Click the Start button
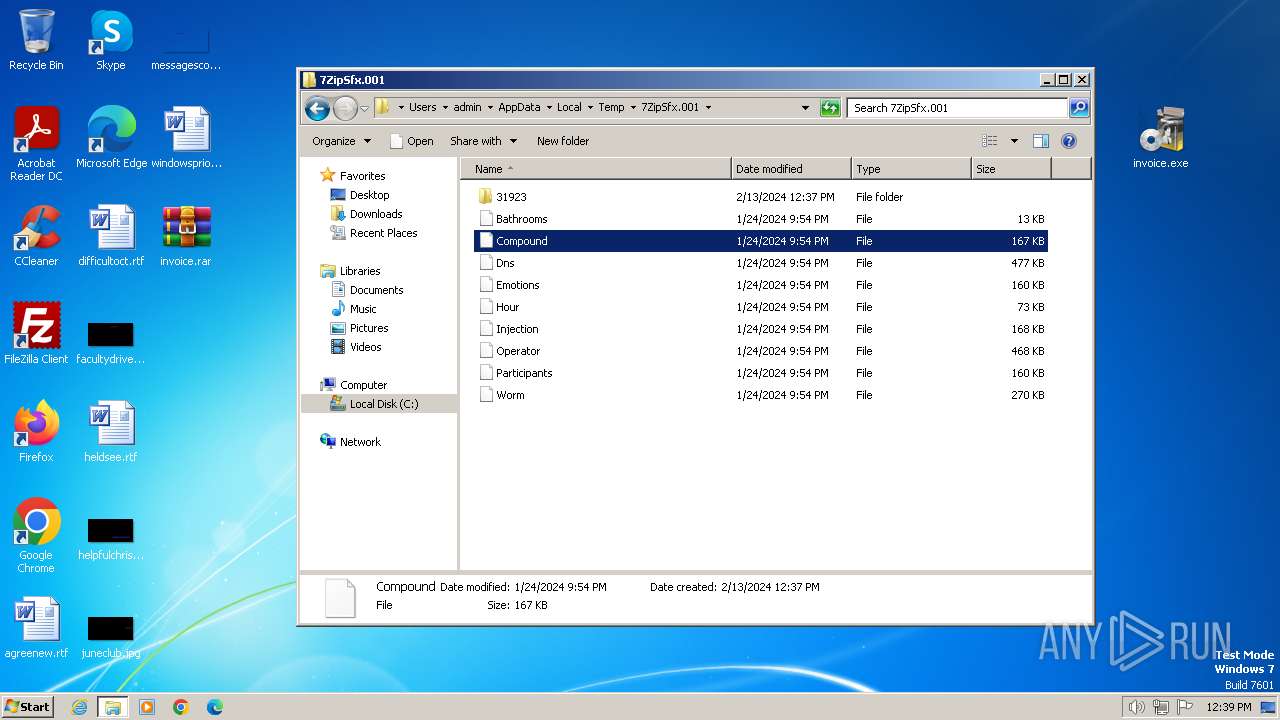The width and height of the screenshot is (1280, 720). pyautogui.click(x=27, y=706)
